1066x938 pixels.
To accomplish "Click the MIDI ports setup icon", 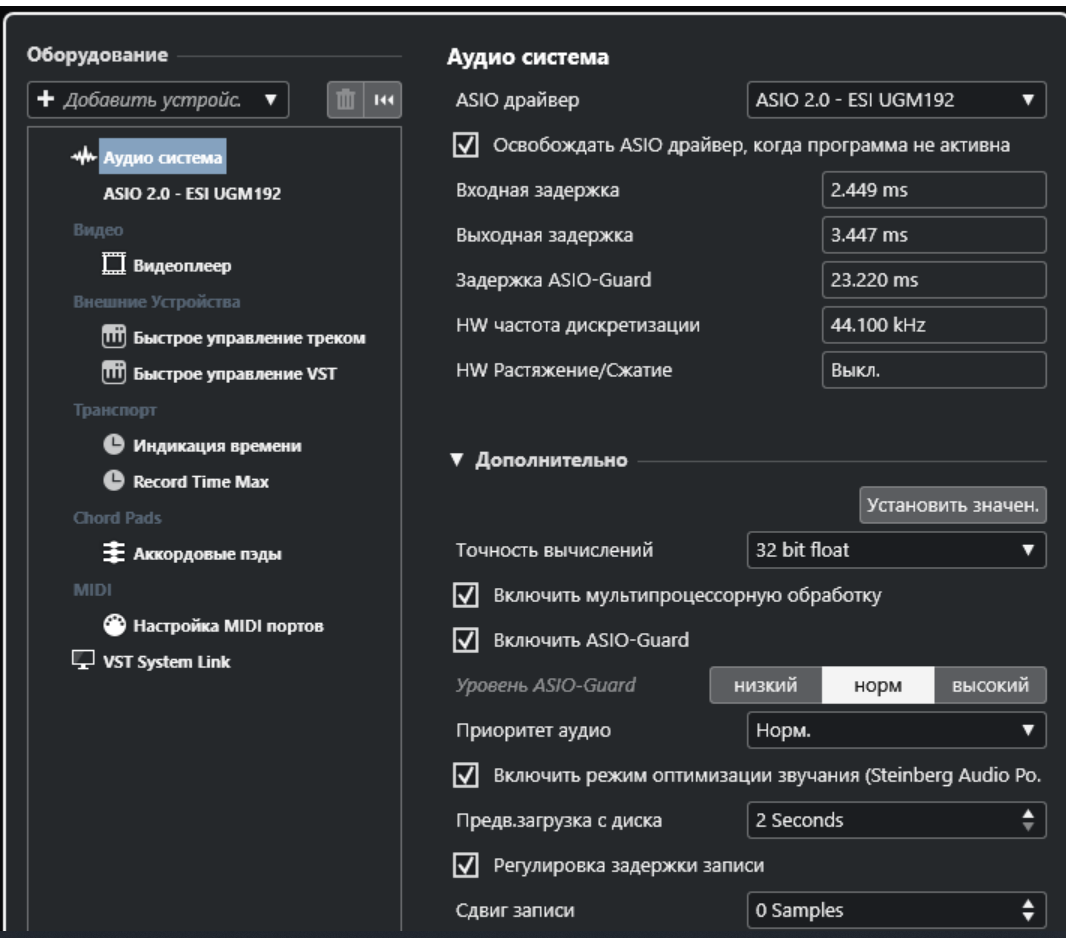I will click(115, 625).
